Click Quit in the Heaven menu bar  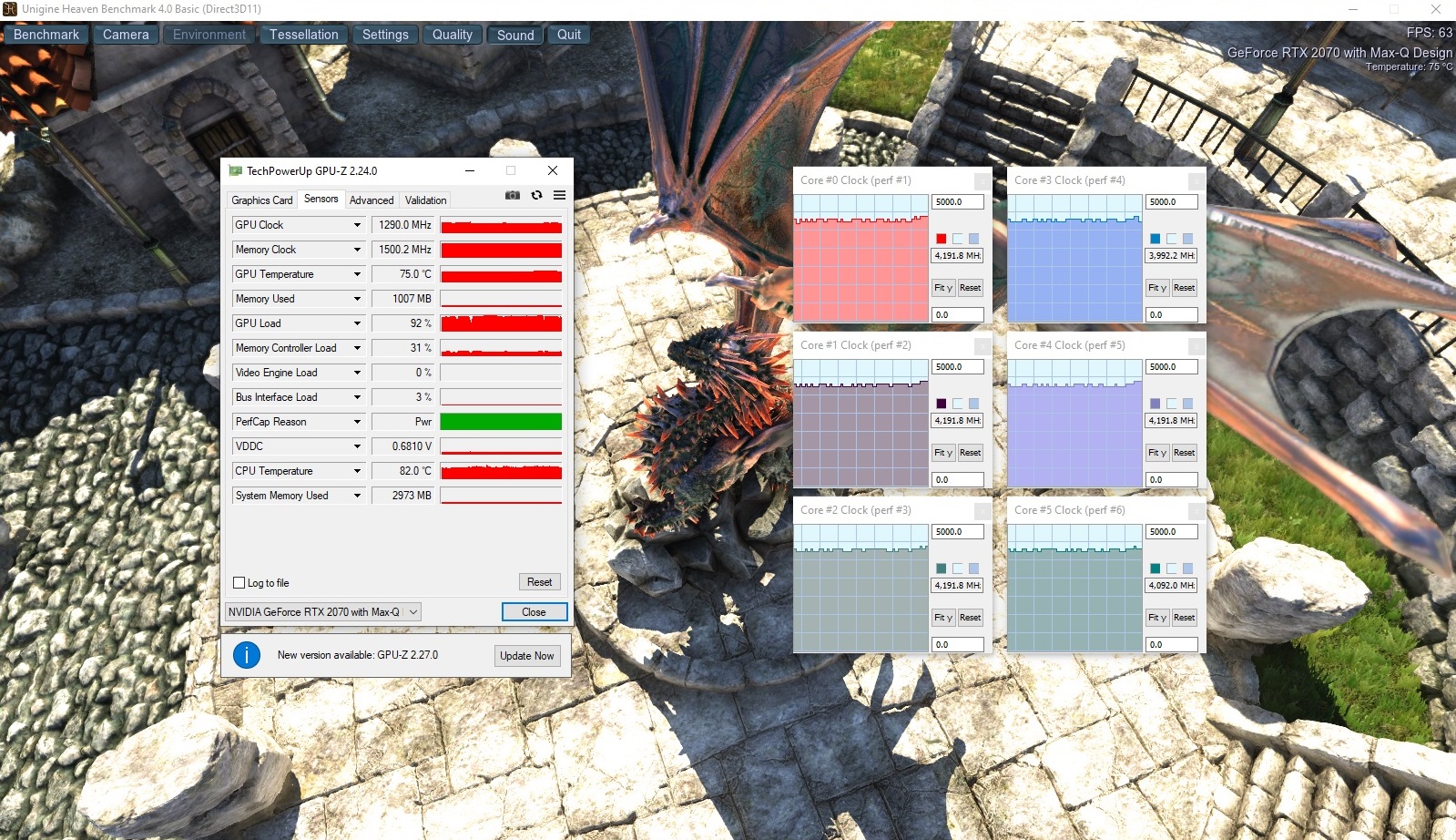click(569, 35)
